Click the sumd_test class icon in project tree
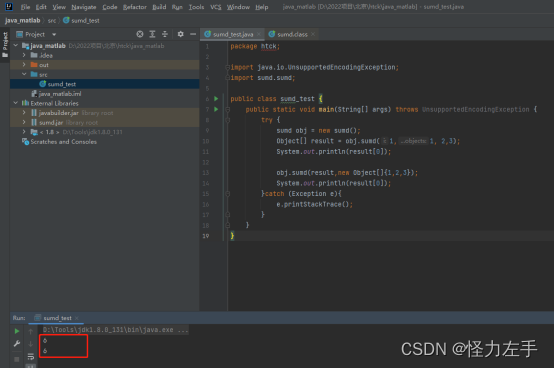 (x=43, y=84)
